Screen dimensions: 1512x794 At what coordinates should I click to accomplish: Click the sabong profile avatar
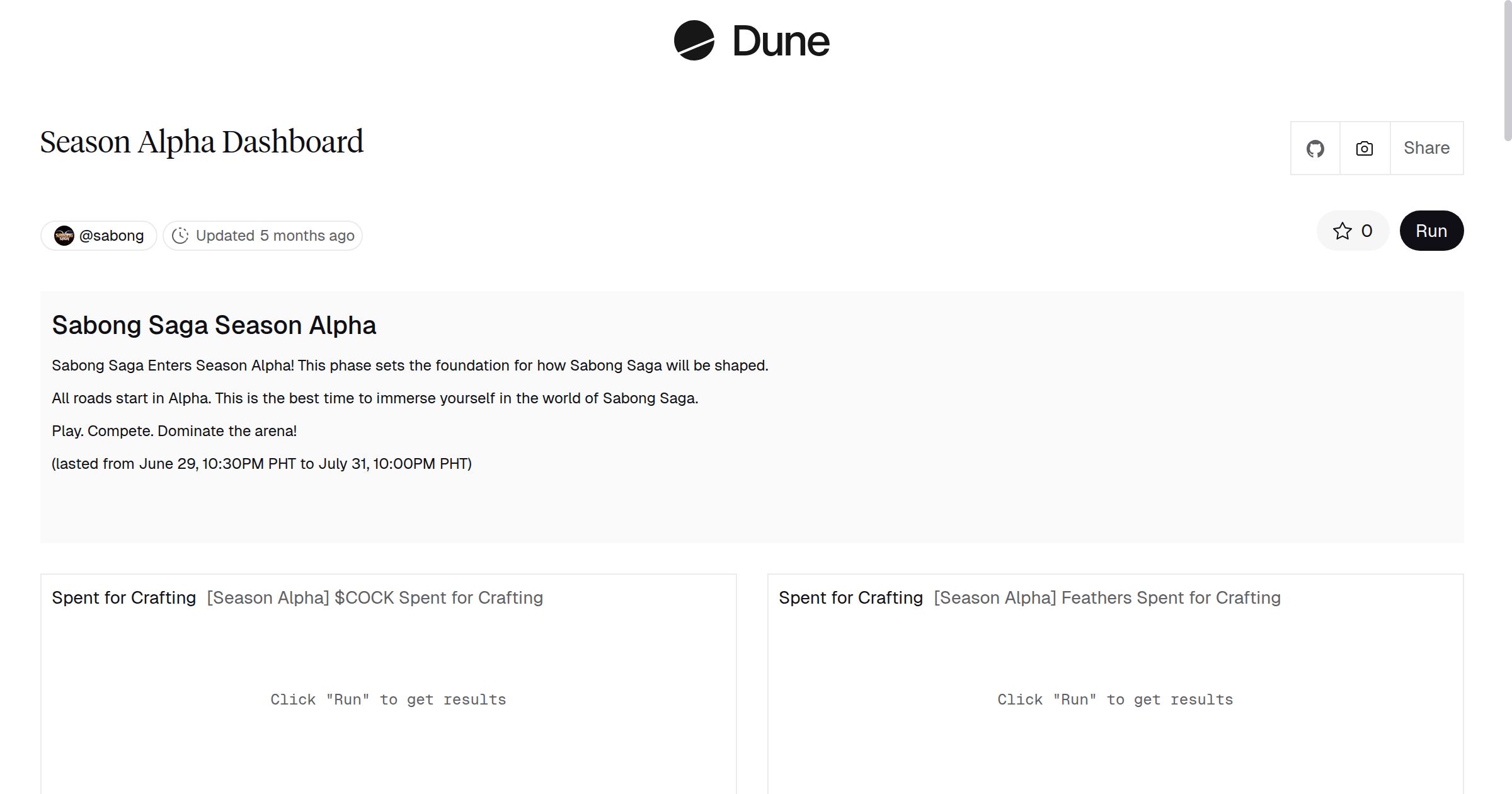64,236
